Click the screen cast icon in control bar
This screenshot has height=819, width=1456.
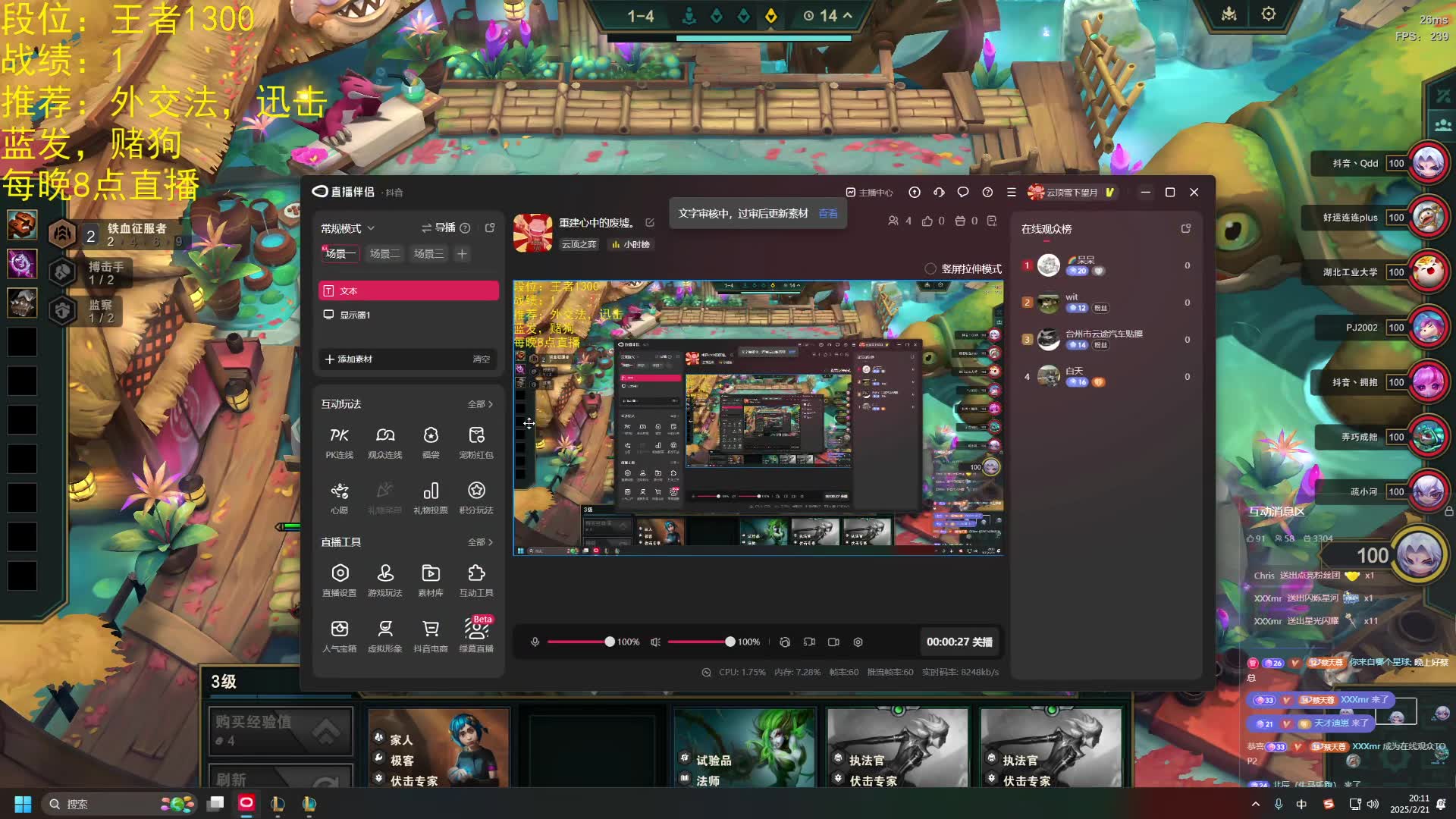tap(809, 642)
